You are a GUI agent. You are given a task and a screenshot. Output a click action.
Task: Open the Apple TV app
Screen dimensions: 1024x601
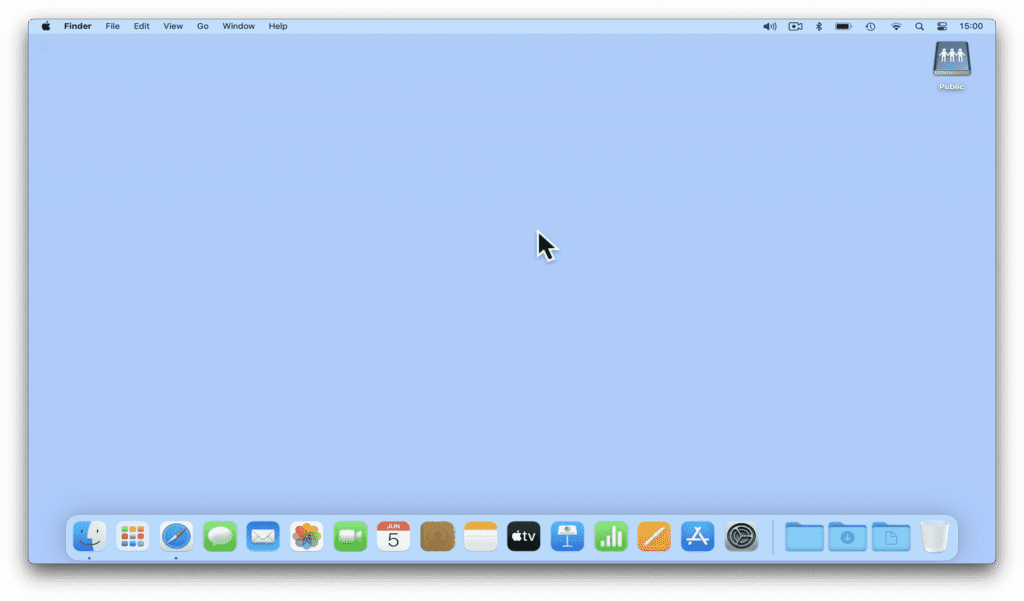[x=524, y=536]
